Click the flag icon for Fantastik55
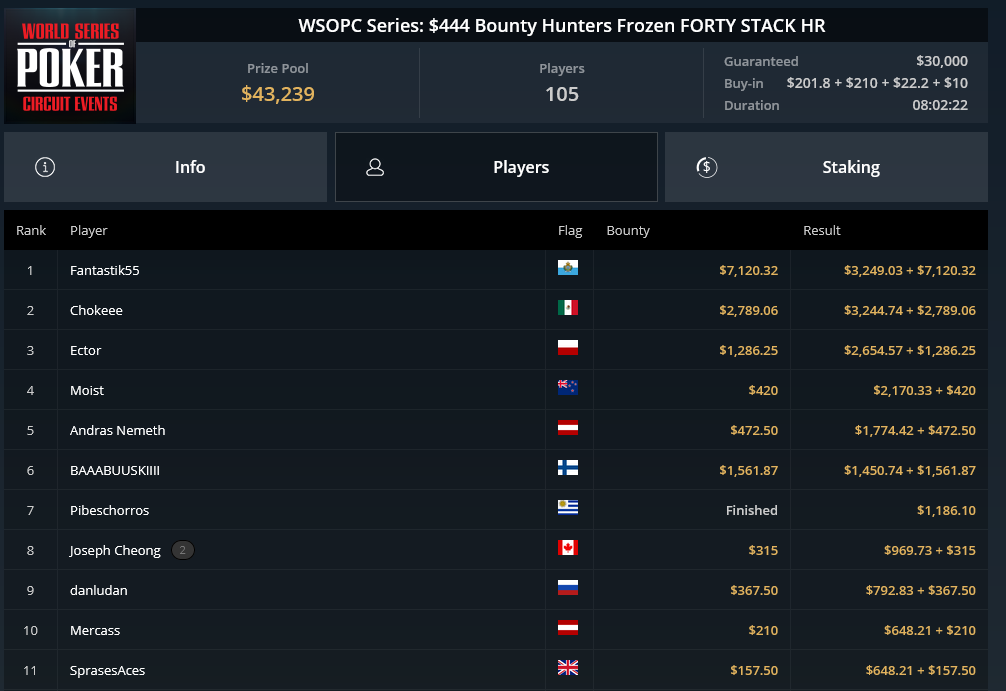Screen dimensions: 1006x691 (568, 268)
